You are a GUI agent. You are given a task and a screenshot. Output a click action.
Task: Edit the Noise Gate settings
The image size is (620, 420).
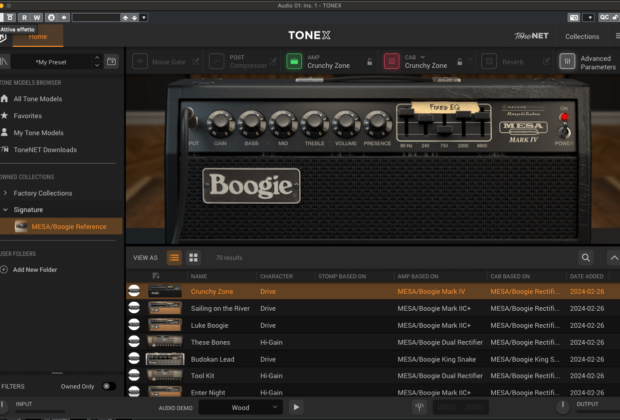pos(196,61)
